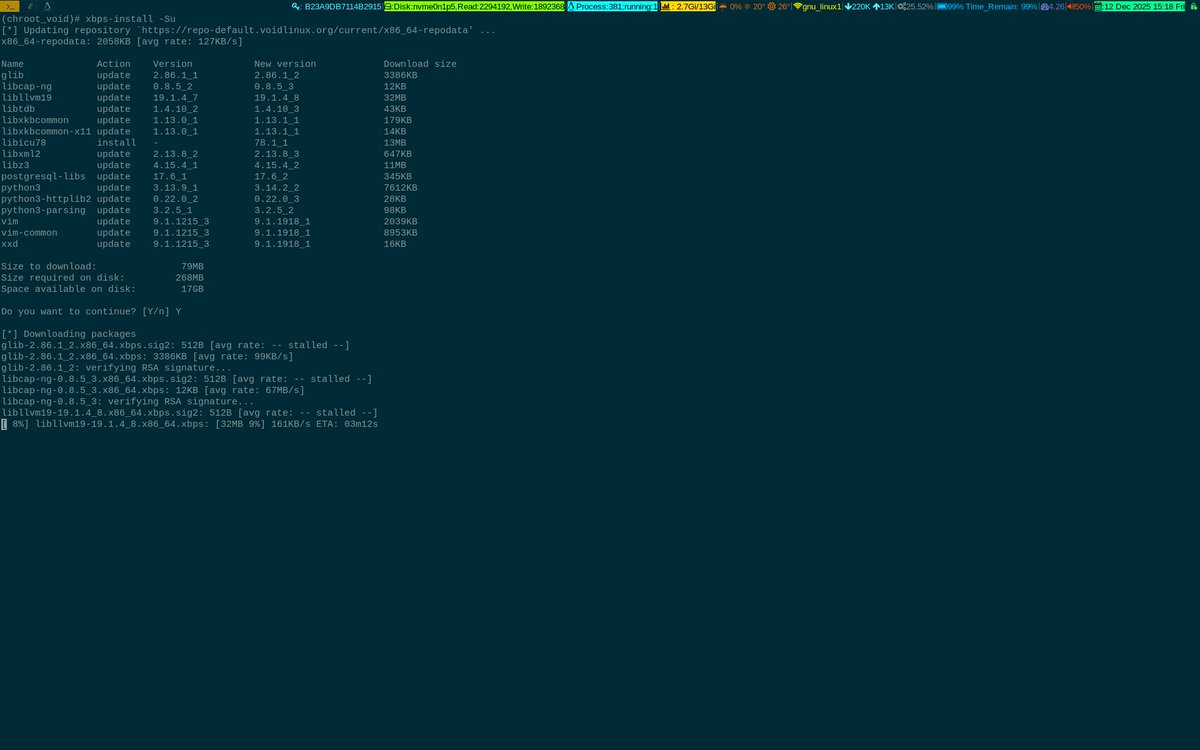Click the libllvm19 package name in the table
Screen dimensions: 1200x750
click(x=26, y=98)
